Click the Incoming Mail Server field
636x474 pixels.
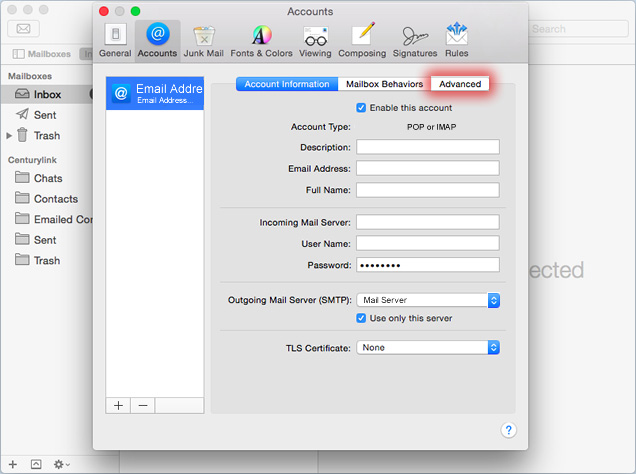pyautogui.click(x=427, y=222)
